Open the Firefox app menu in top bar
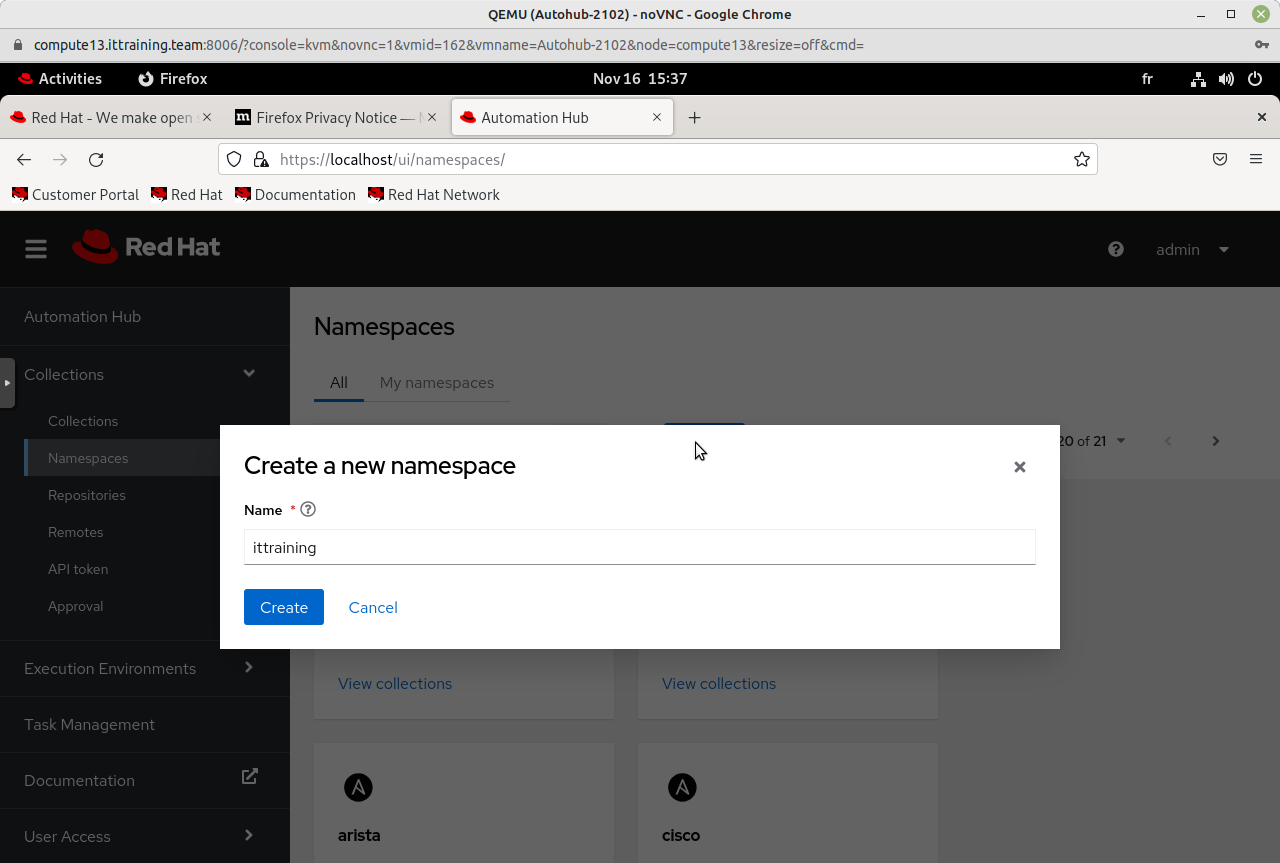The image size is (1280, 863). [172, 78]
